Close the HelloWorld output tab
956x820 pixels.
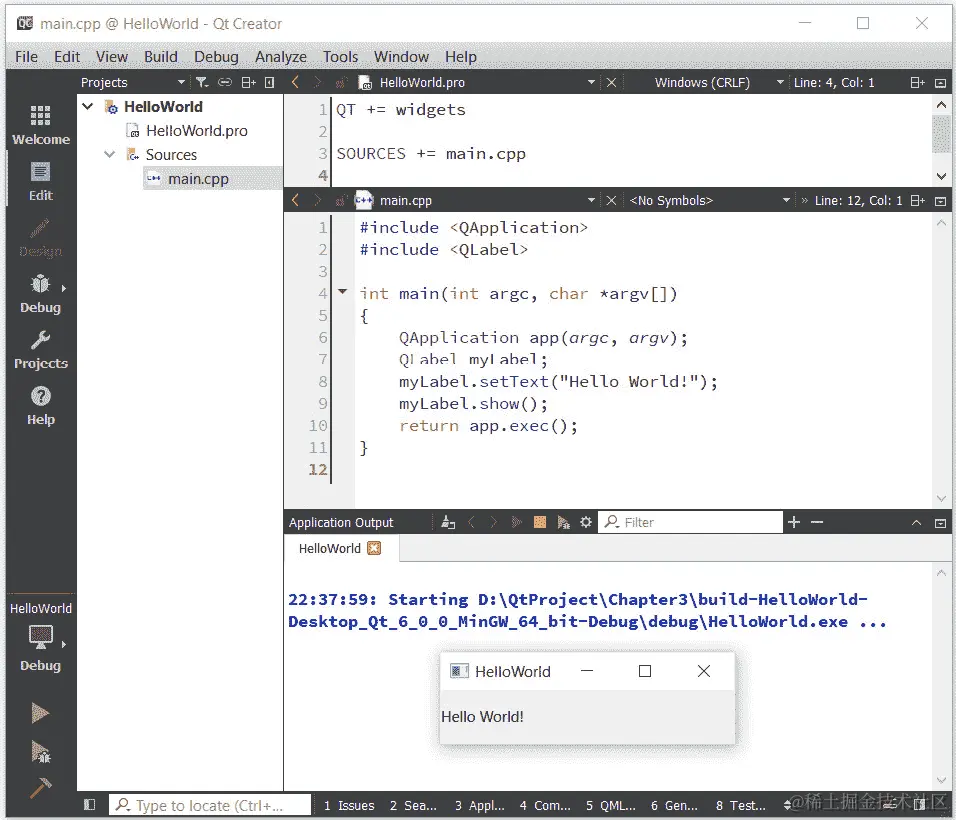[x=374, y=548]
